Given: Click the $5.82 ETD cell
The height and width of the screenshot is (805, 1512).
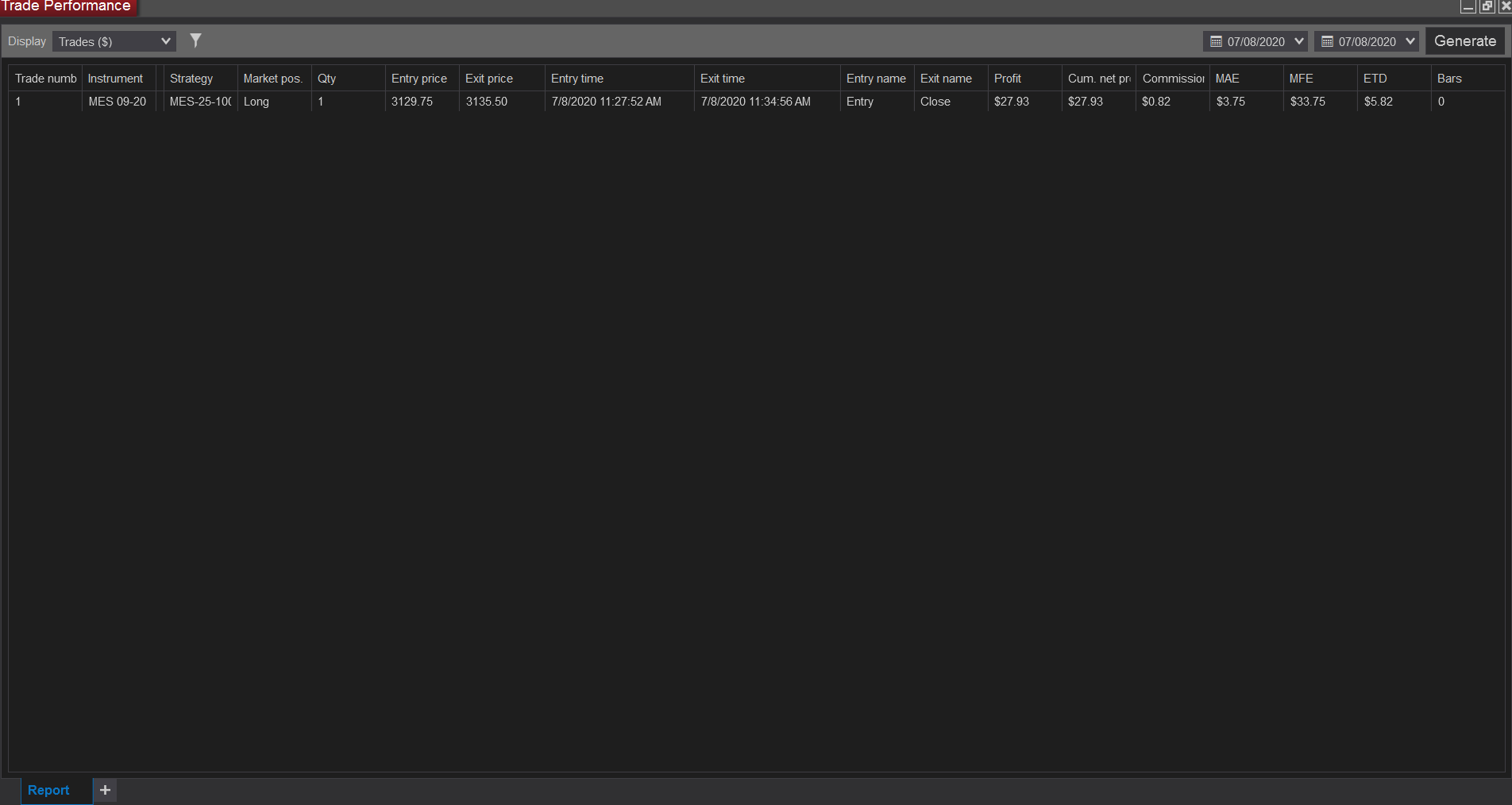Looking at the screenshot, I should coord(1394,102).
